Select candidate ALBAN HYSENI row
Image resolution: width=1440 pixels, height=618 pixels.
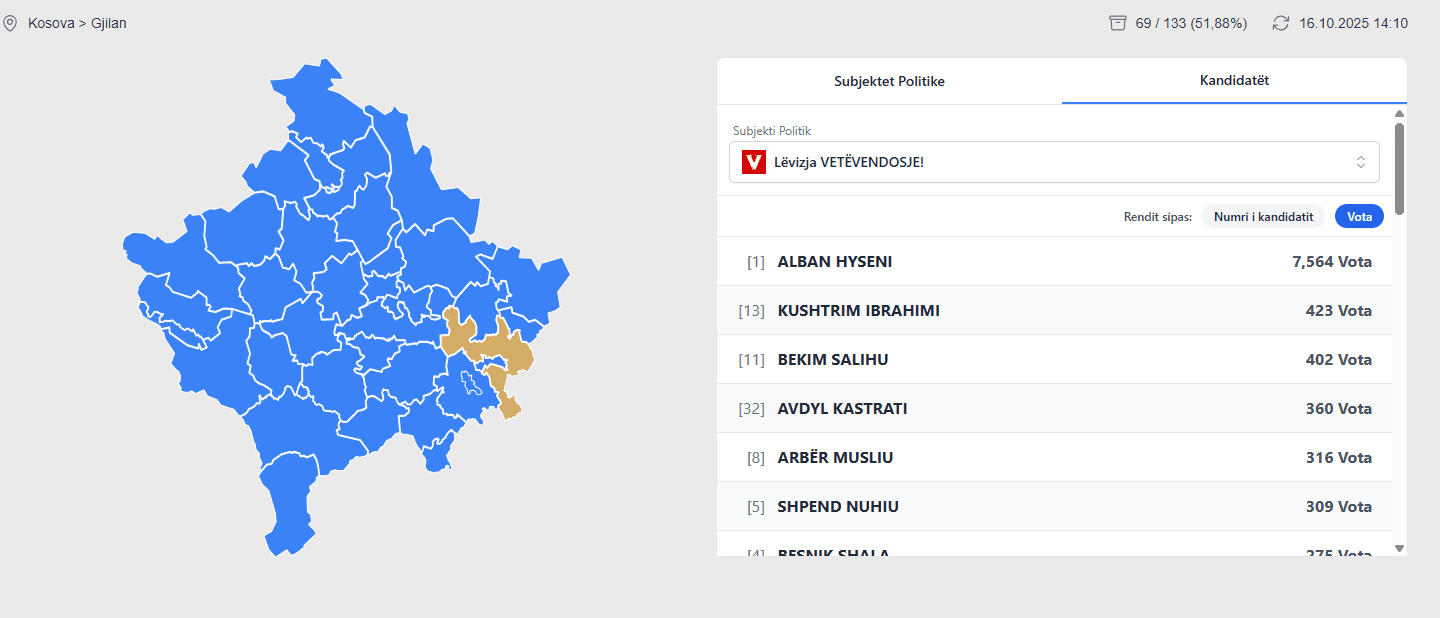pos(1054,262)
